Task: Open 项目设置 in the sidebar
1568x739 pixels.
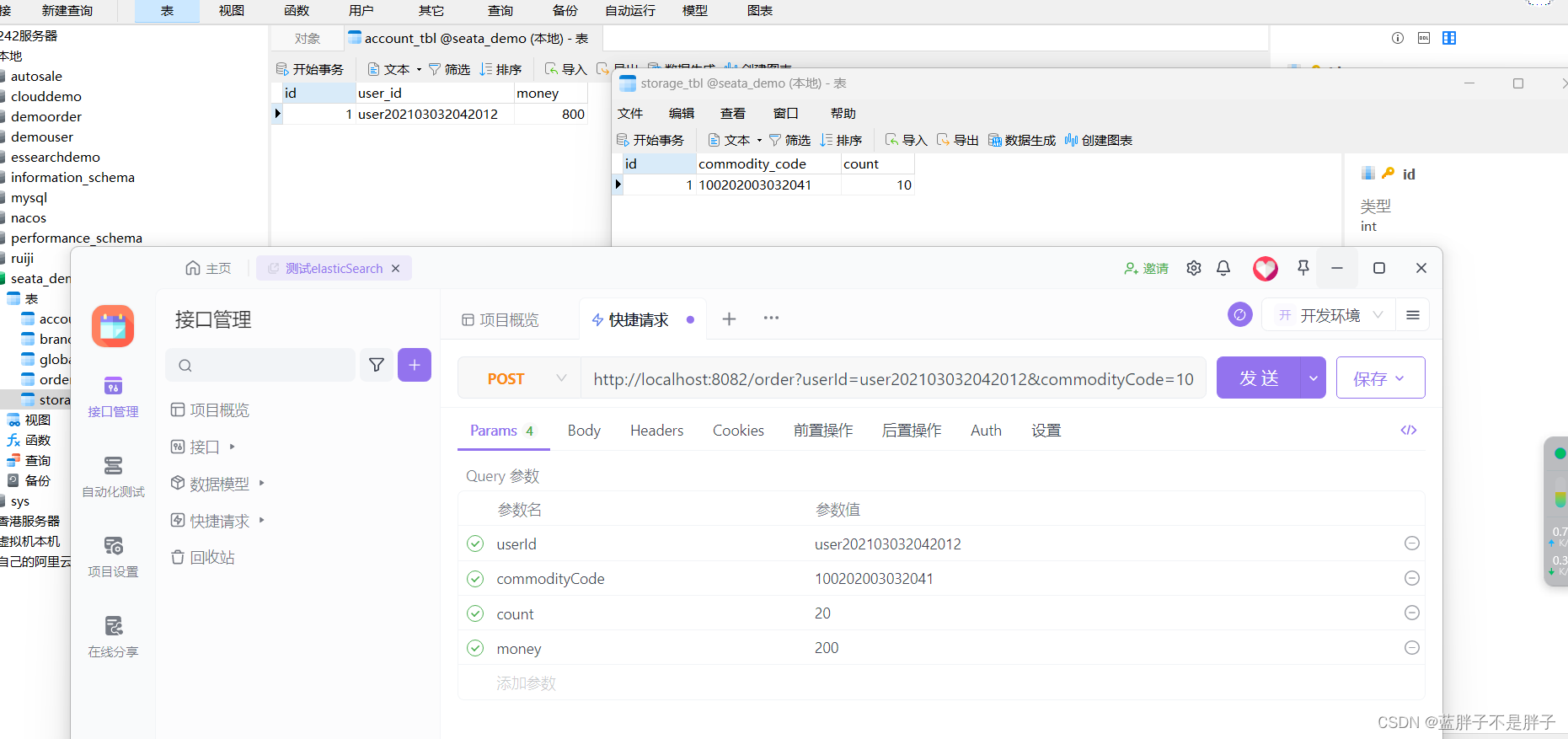Action: (x=113, y=557)
